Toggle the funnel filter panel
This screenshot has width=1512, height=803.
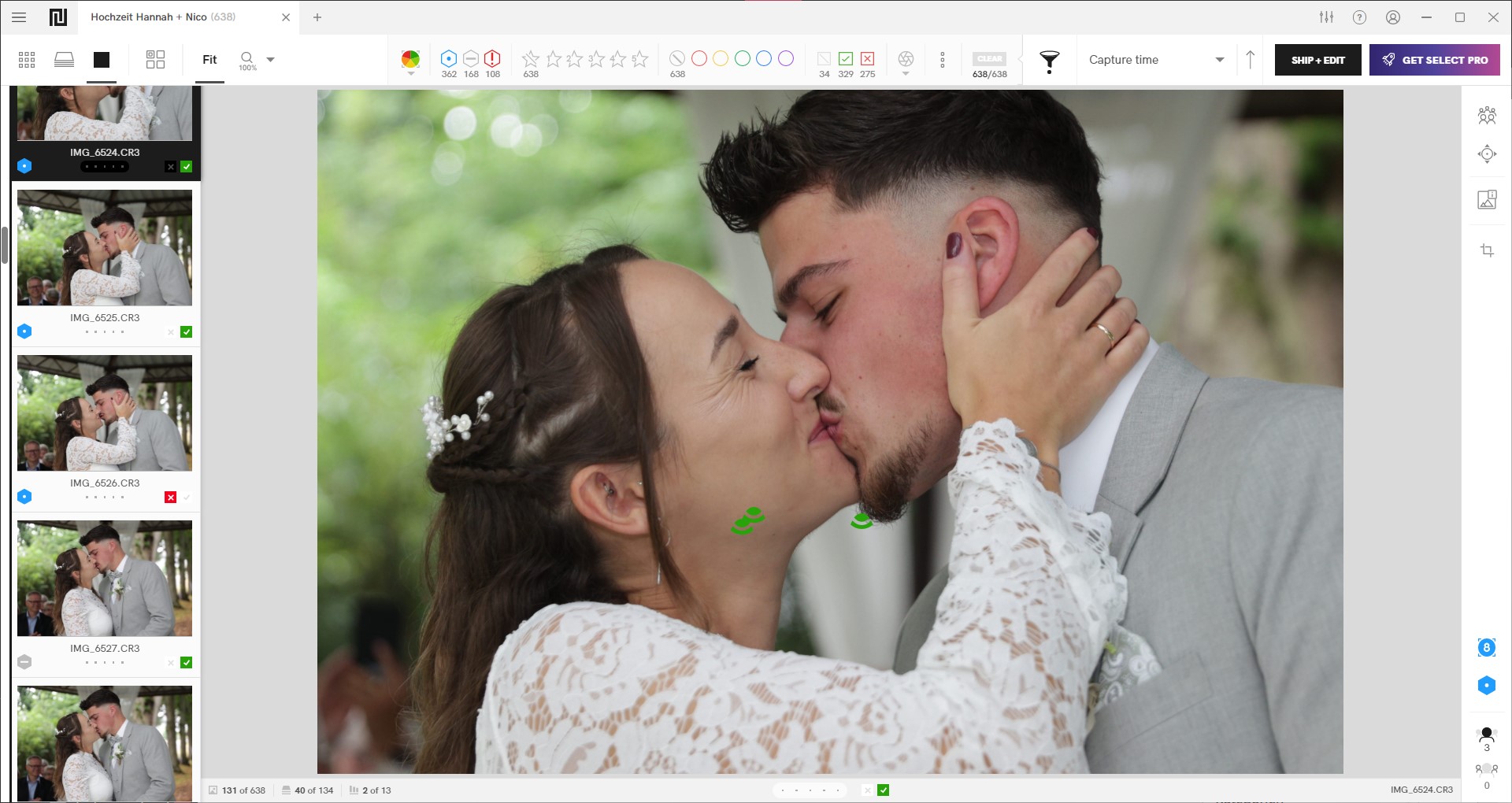(1050, 61)
